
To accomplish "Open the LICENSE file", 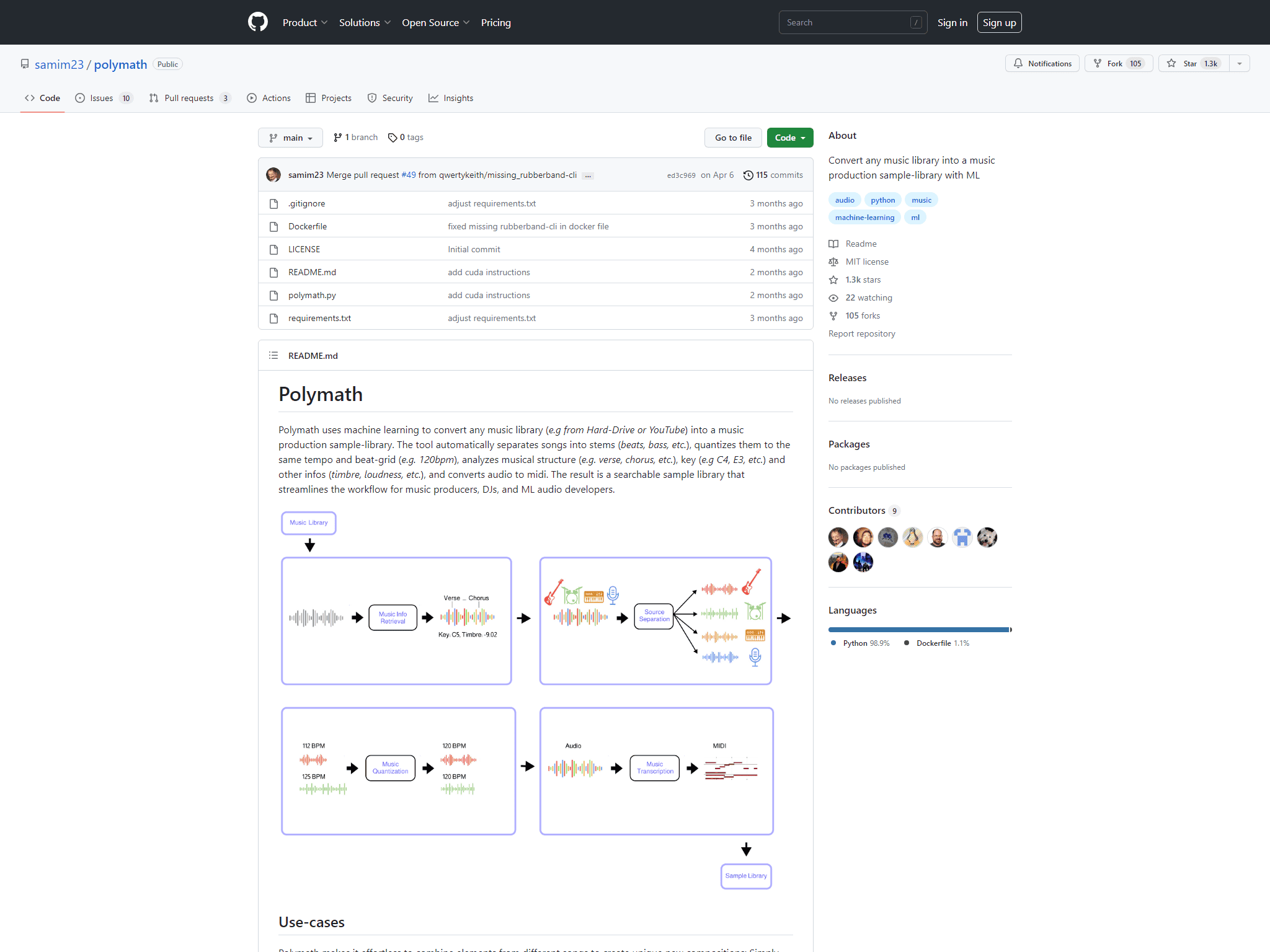I will (x=304, y=249).
